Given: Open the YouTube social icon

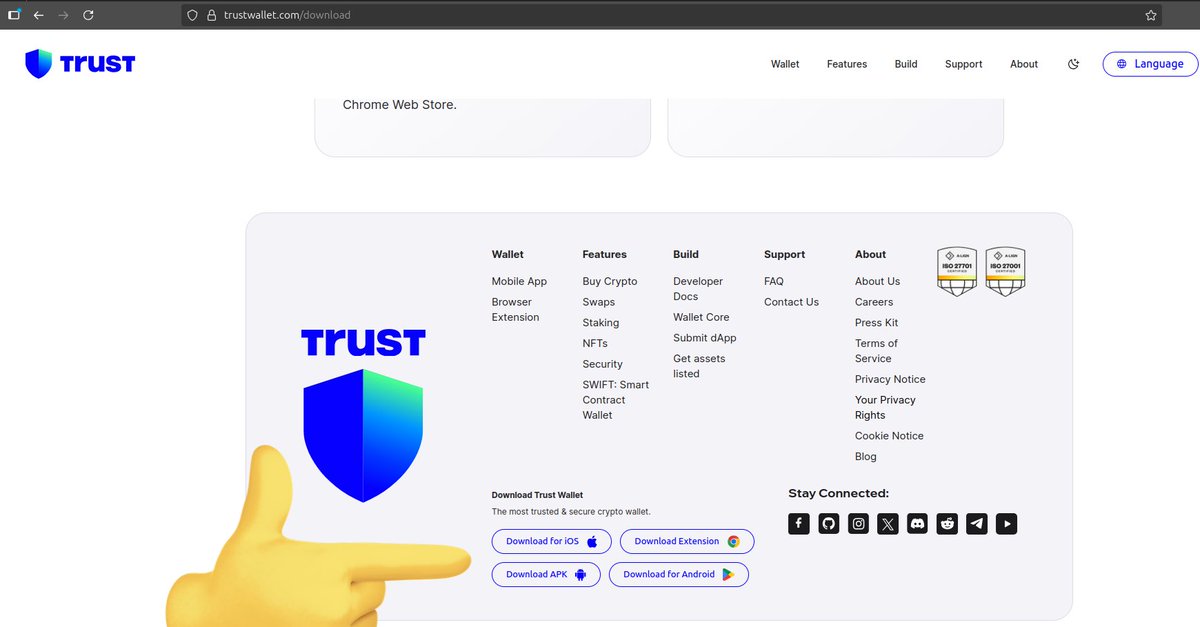Looking at the screenshot, I should coord(1006,523).
